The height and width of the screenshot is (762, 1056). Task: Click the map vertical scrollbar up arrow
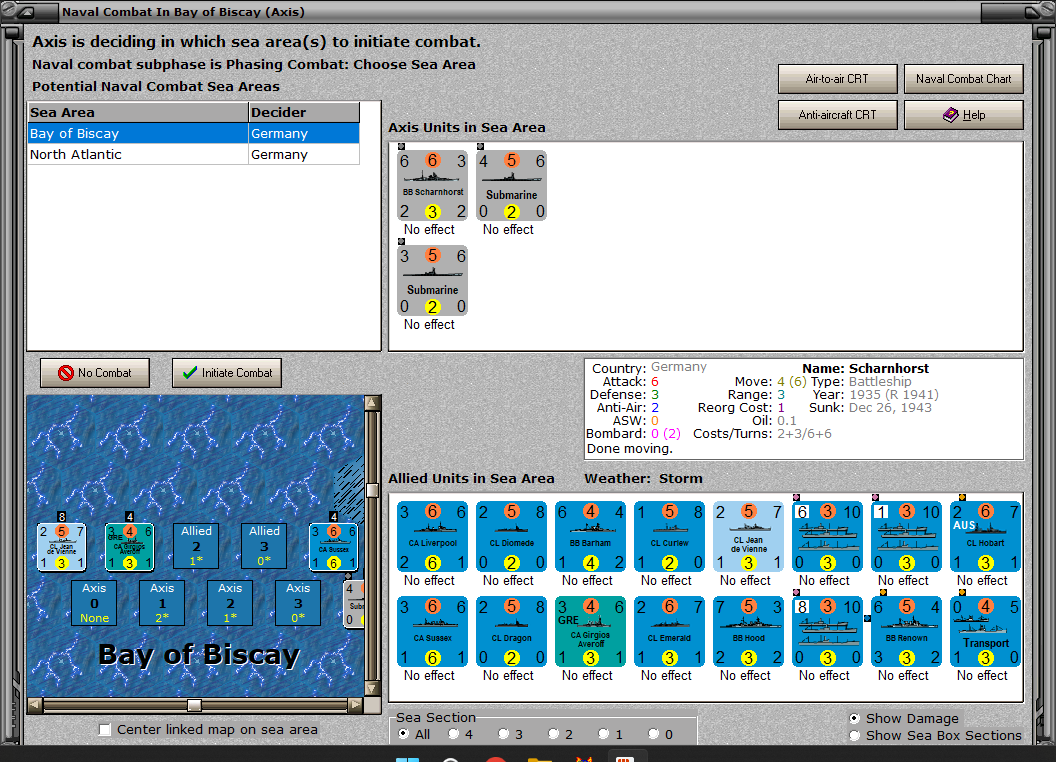point(372,403)
